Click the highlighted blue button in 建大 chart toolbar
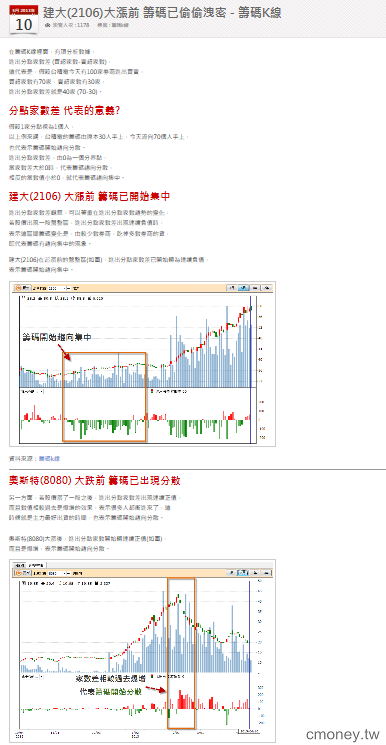This screenshot has width=386, height=745. pyautogui.click(x=244, y=288)
